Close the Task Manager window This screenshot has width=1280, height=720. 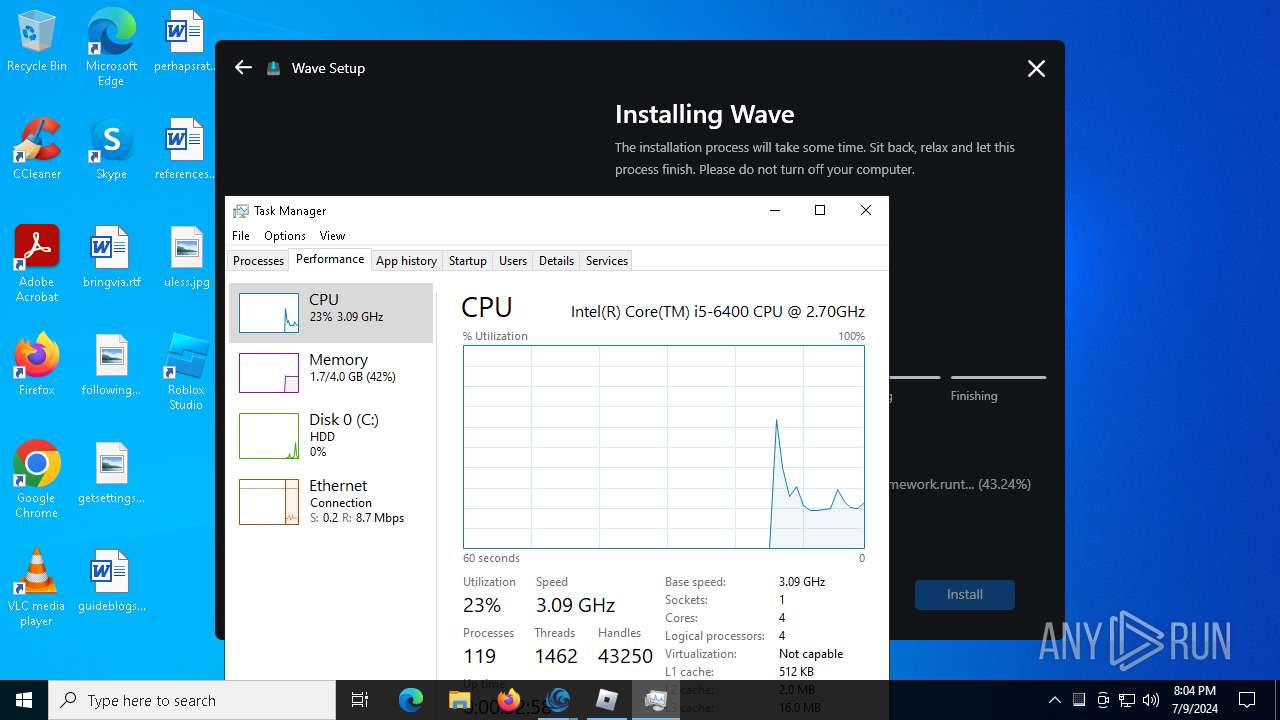(866, 210)
